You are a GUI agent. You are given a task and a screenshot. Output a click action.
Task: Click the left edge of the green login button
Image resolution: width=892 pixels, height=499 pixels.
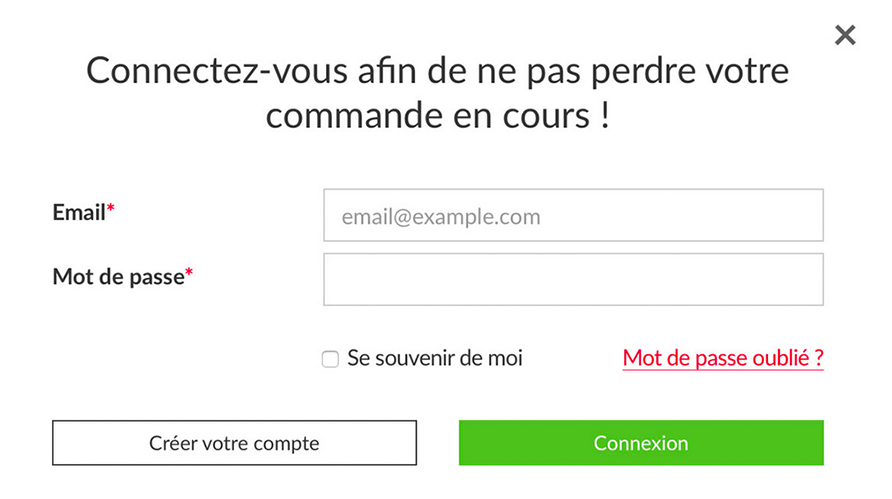coord(470,443)
